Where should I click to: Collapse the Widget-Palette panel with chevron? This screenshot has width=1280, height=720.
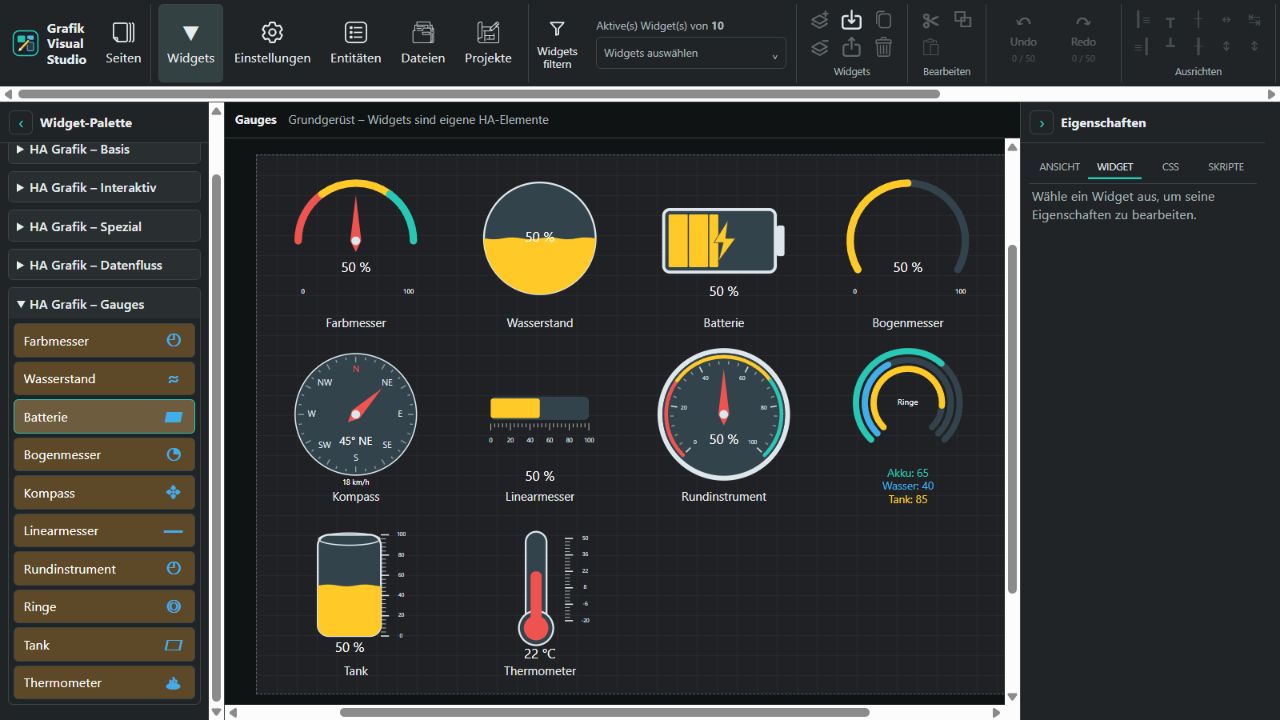tap(21, 123)
